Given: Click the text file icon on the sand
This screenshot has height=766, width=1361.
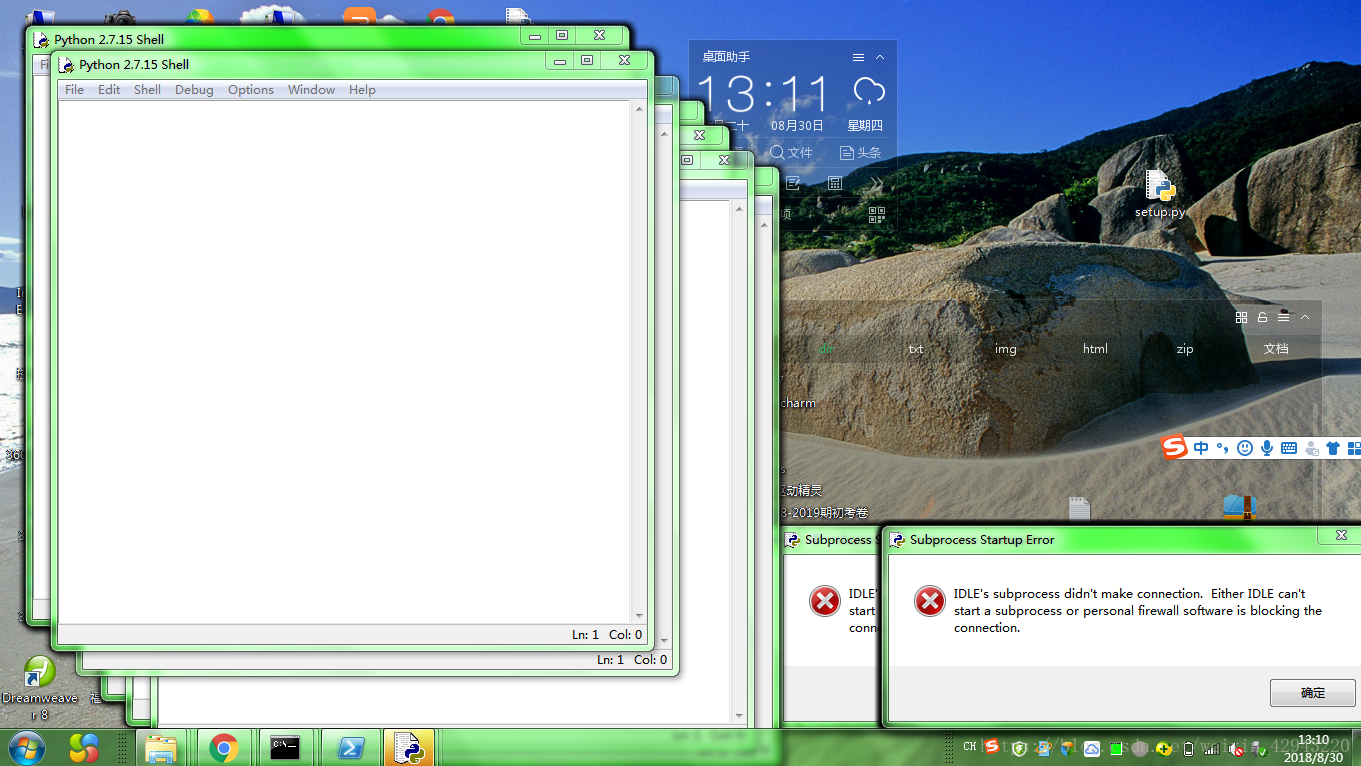Looking at the screenshot, I should tap(1078, 509).
